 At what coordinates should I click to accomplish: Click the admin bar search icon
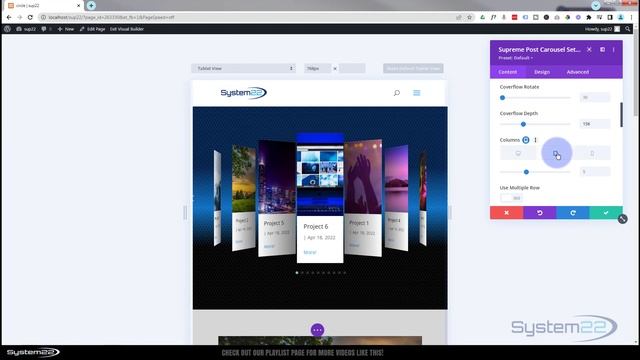coord(628,29)
